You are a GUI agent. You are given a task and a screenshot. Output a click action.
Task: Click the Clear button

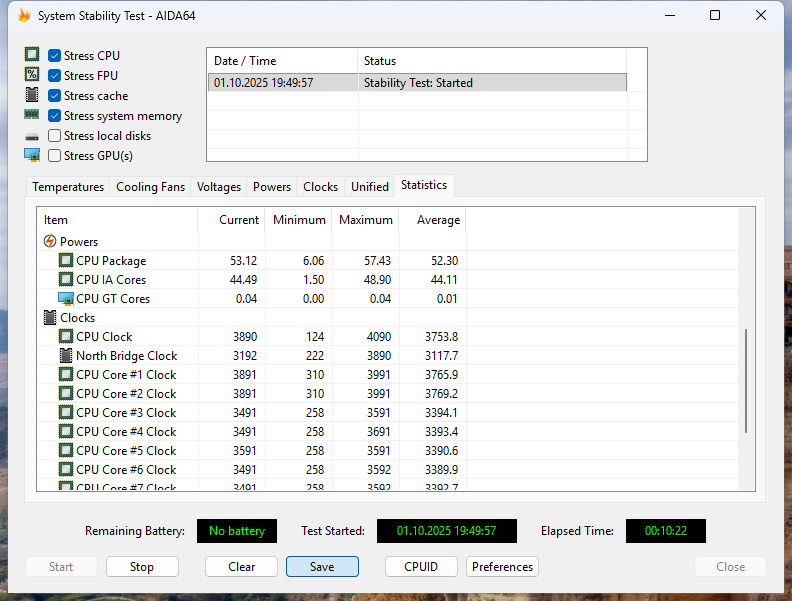241,567
